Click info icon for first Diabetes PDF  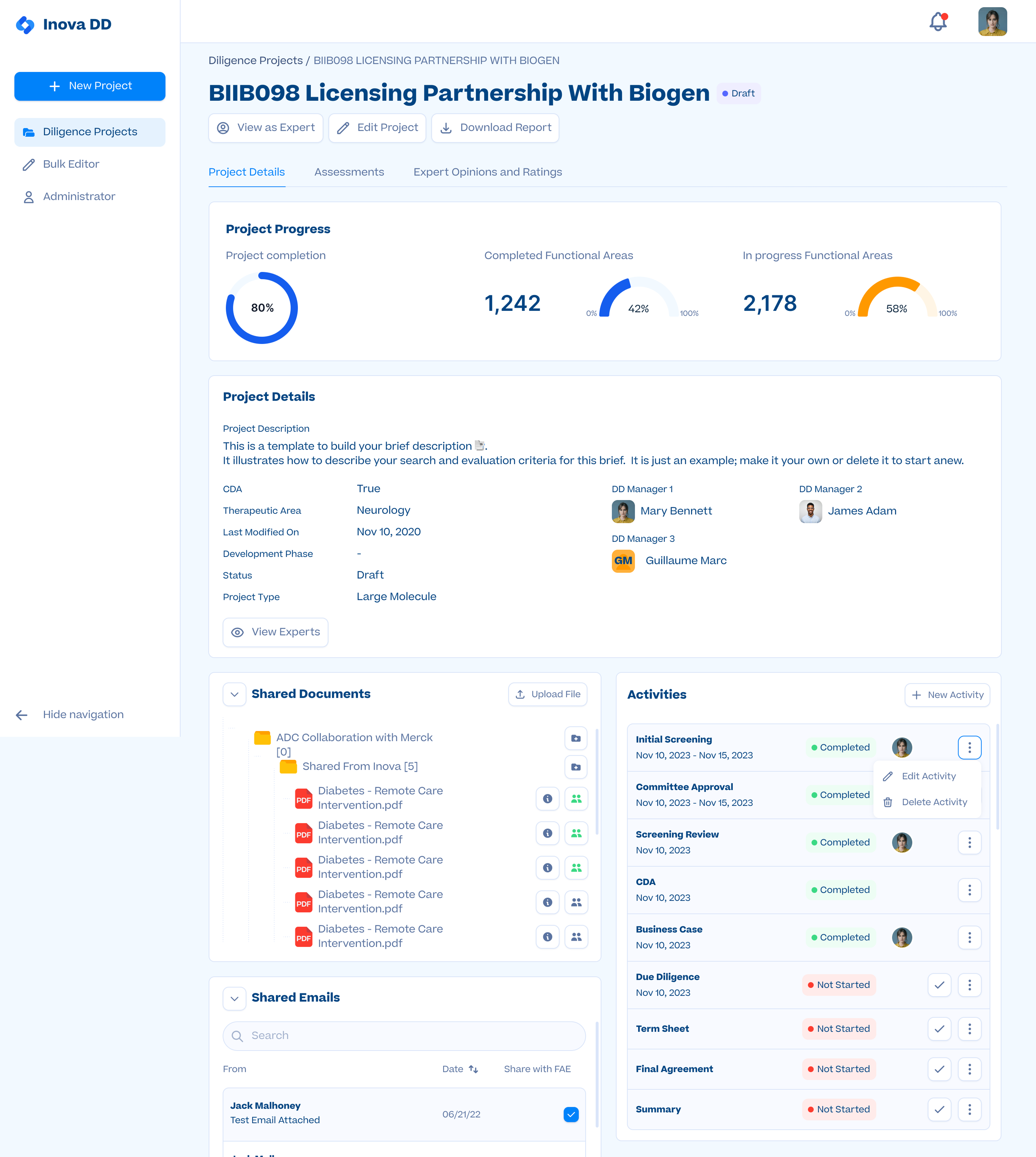click(x=547, y=799)
